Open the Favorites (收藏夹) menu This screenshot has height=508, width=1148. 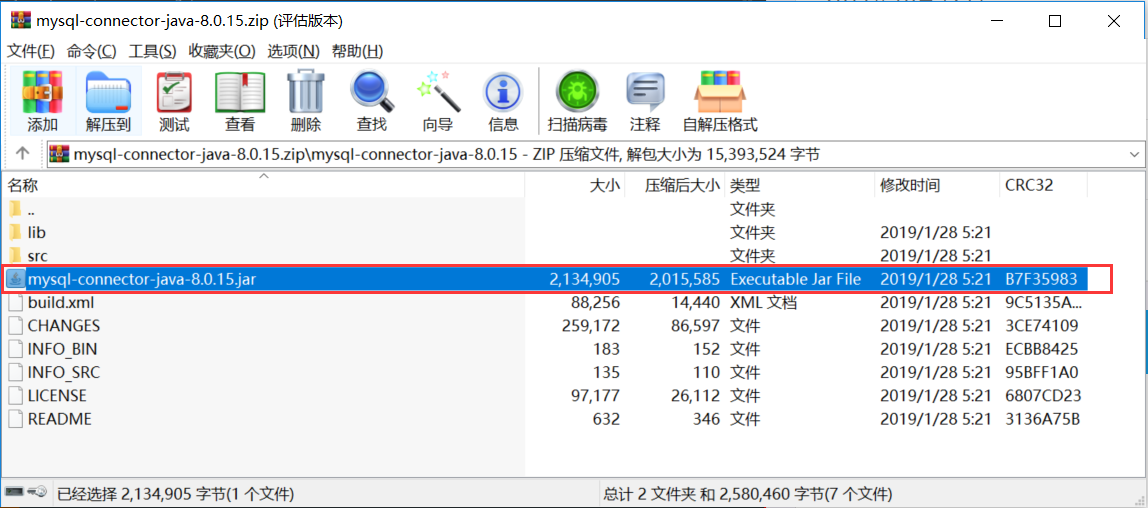click(222, 51)
